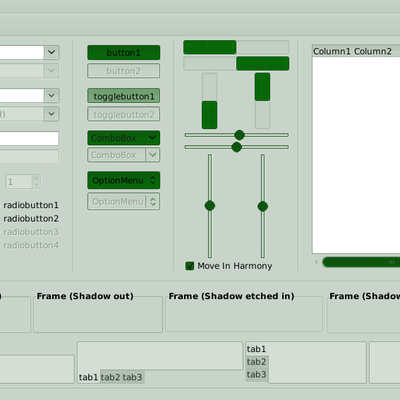
Task: Expand the second disabled combo entry arrow
Action: pyautogui.click(x=52, y=71)
